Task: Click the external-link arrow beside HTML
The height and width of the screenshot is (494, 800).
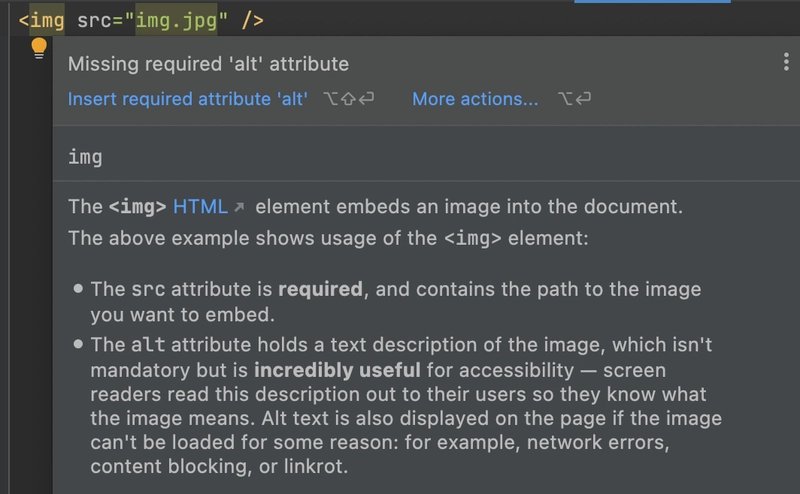Action: tap(239, 207)
